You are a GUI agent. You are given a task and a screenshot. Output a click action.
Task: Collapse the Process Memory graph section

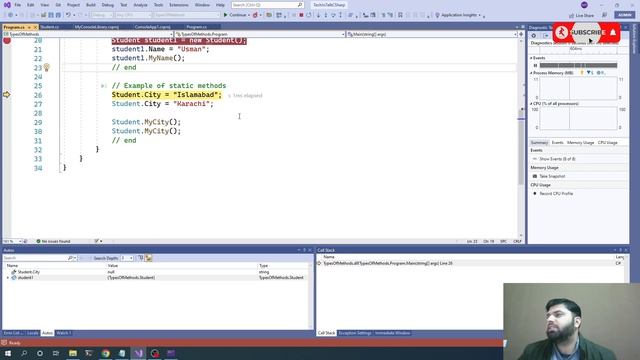pos(531,73)
